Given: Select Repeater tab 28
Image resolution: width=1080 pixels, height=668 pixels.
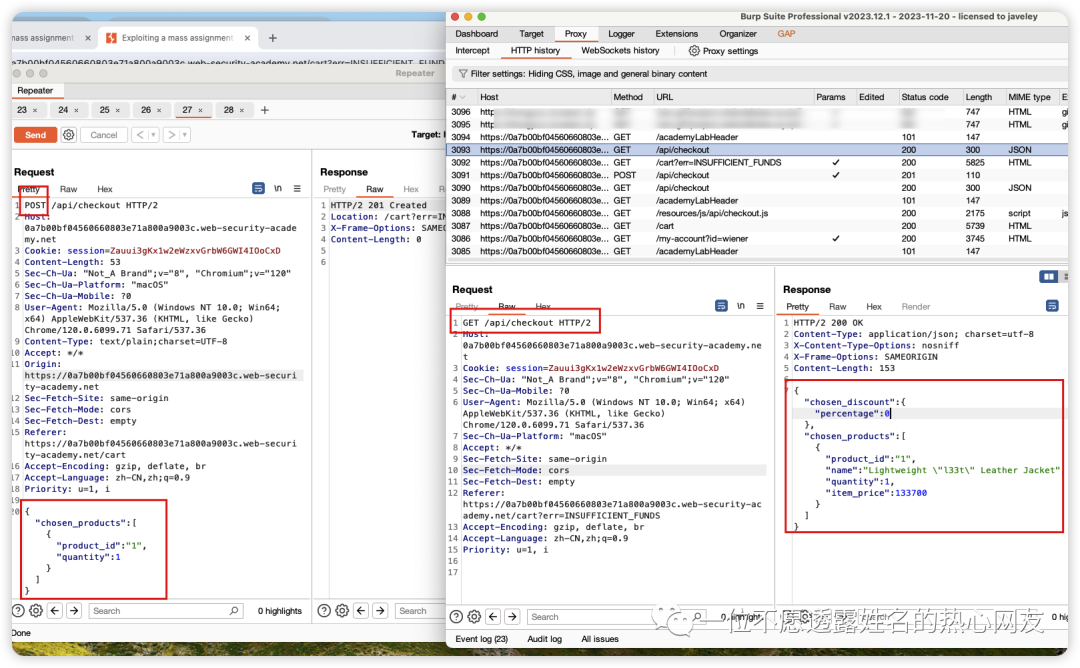Looking at the screenshot, I should coord(229,109).
